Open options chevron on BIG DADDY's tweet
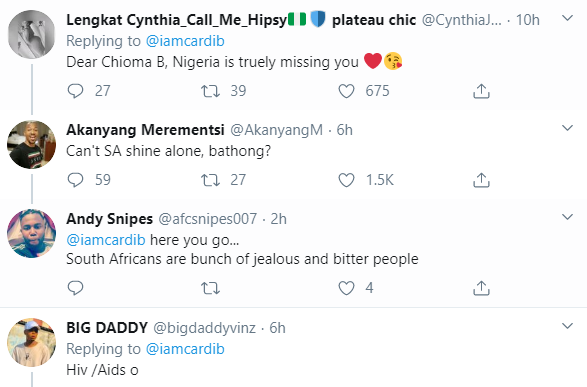Screen dimensions: 587x387 [x=568, y=326]
